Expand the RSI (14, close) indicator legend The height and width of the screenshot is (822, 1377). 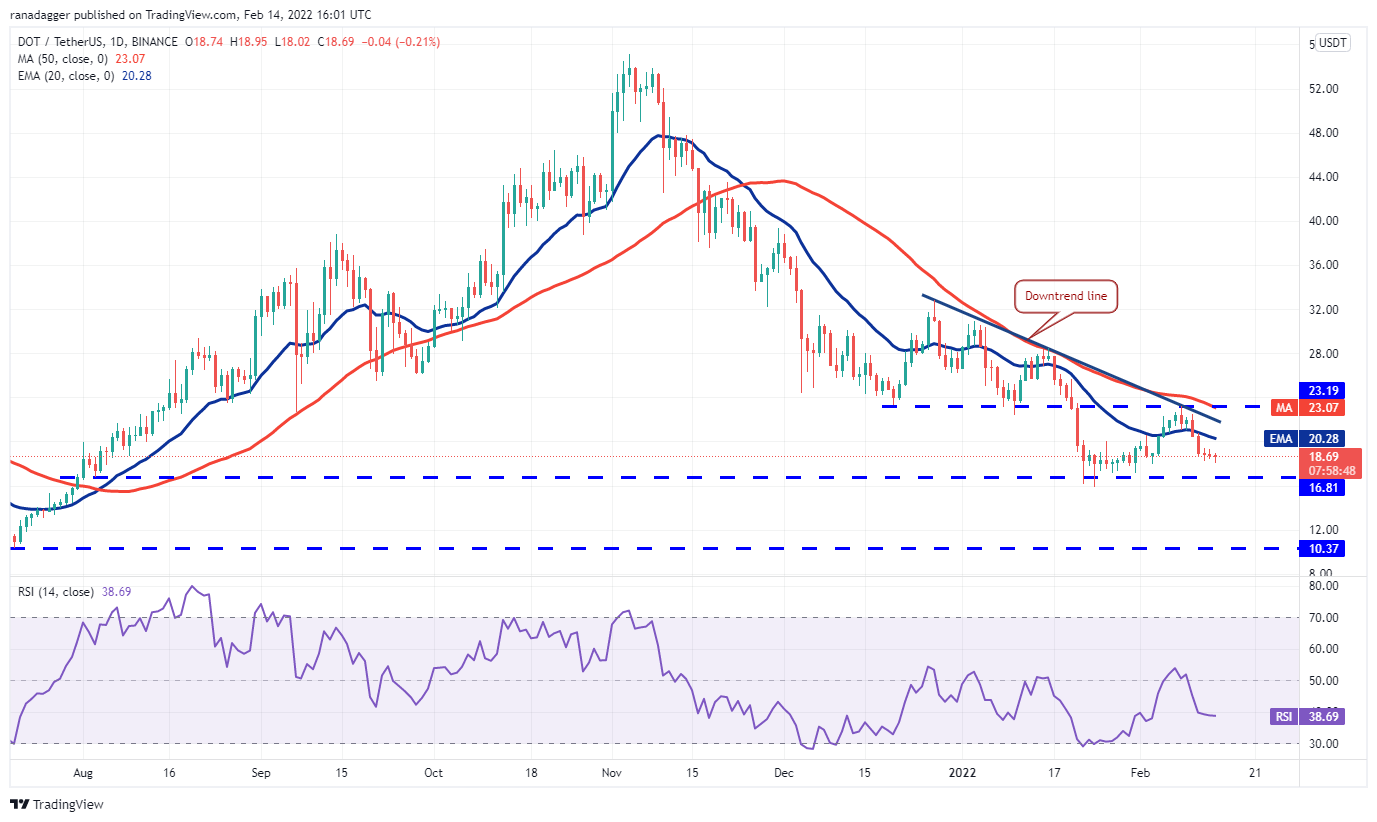pyautogui.click(x=56, y=592)
